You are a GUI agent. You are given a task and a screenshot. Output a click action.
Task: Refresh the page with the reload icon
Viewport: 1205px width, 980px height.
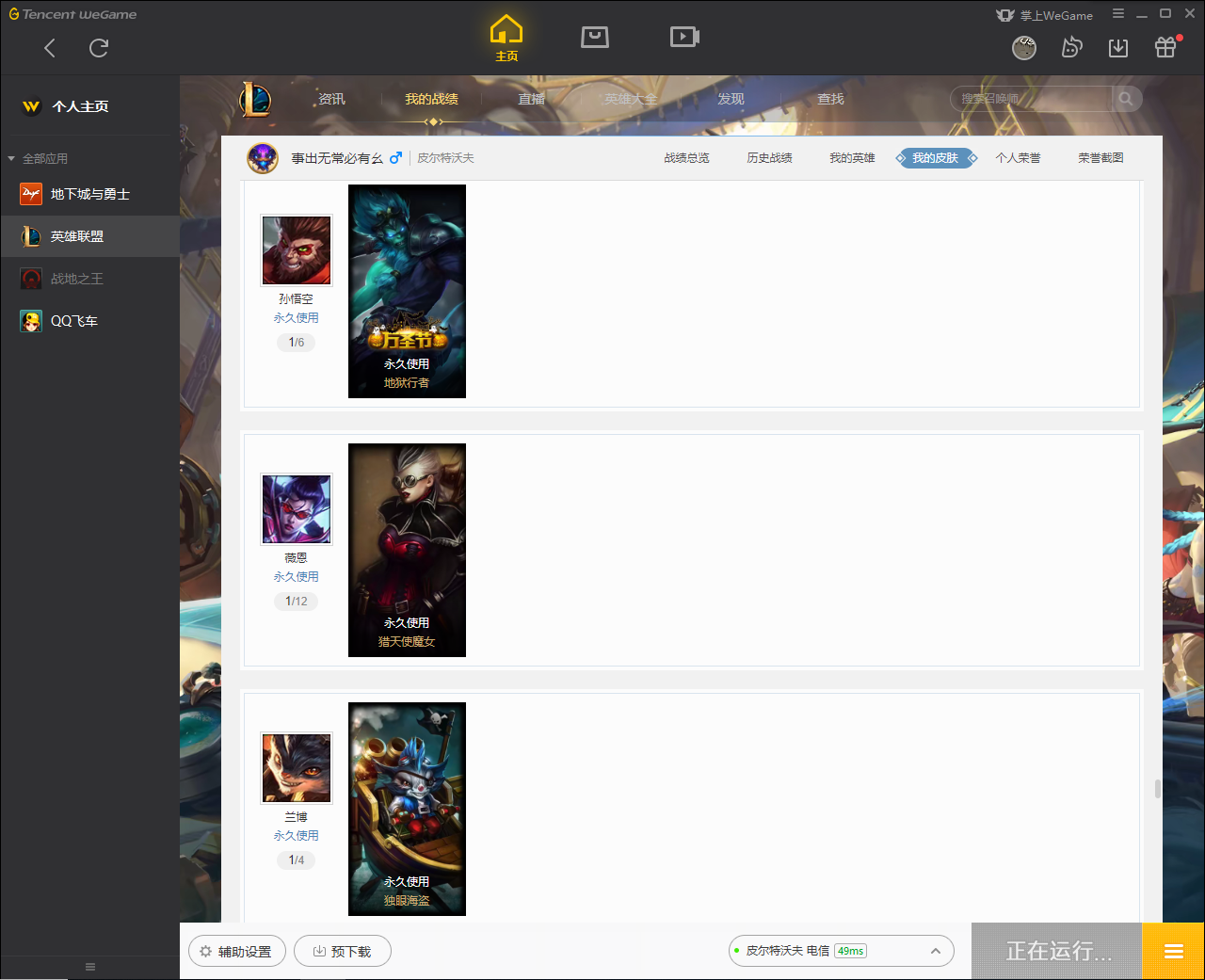pyautogui.click(x=99, y=48)
